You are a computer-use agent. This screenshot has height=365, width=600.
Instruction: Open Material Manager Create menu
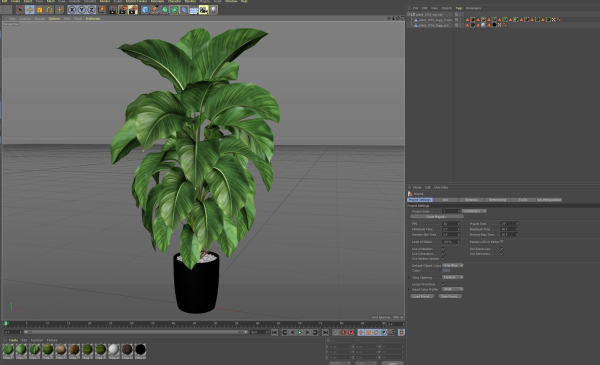[13, 340]
